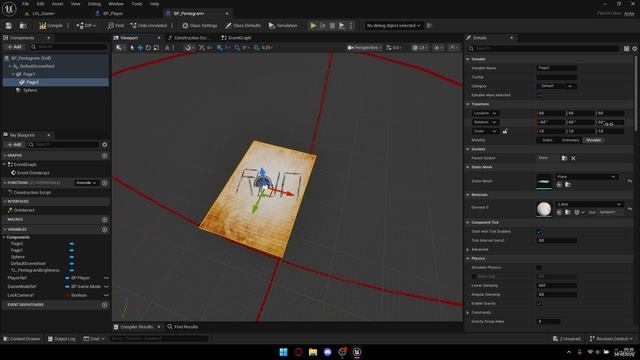Viewport: 640px width, 360px height.
Task: Click the material sphere thumbnail
Action: (x=544, y=209)
